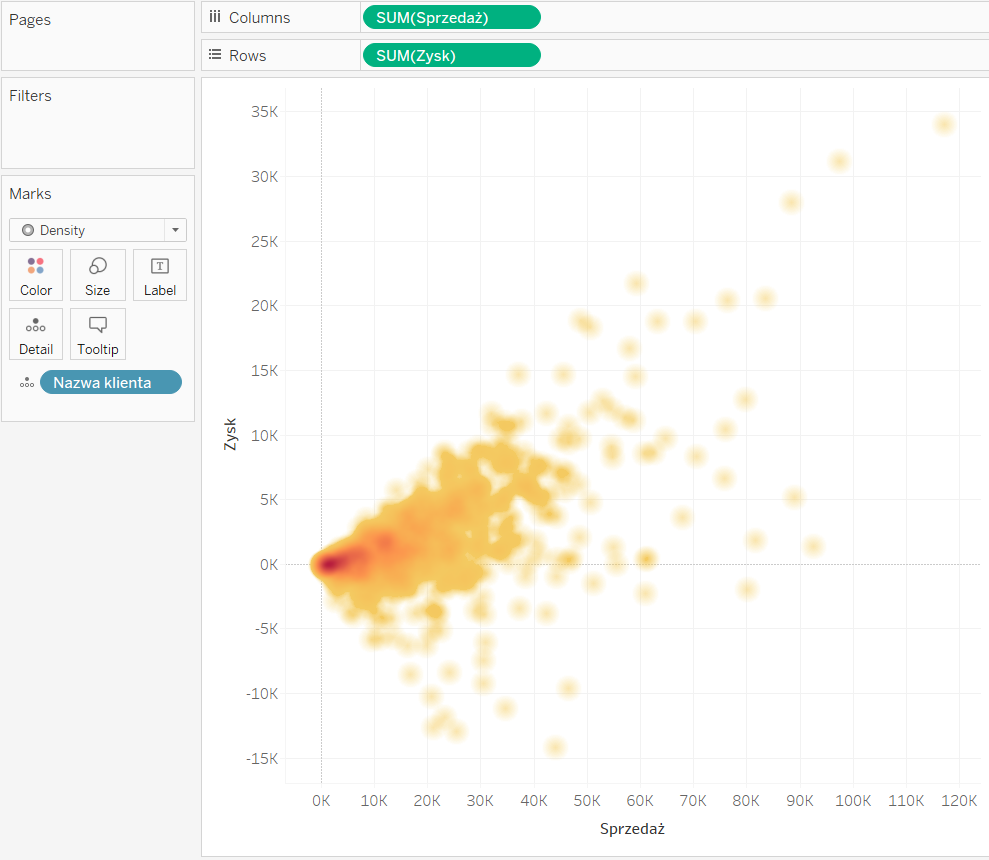Click the Pages shelf header
Image resolution: width=989 pixels, height=860 pixels.
coord(30,20)
